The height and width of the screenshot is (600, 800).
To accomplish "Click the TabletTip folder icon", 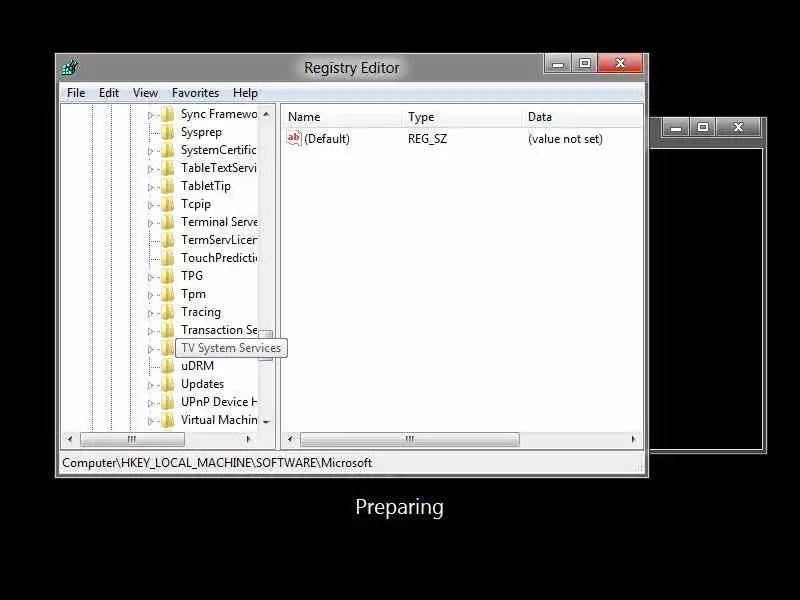I will (x=167, y=186).
